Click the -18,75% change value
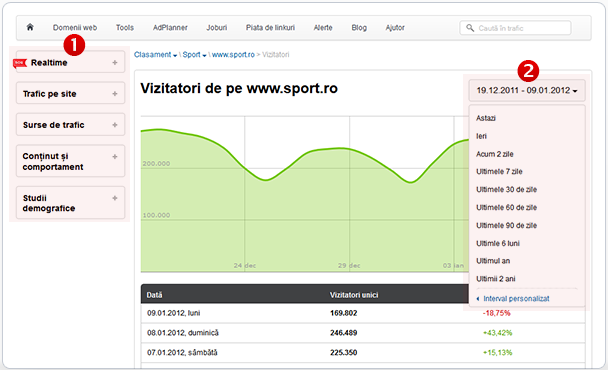 coord(496,313)
